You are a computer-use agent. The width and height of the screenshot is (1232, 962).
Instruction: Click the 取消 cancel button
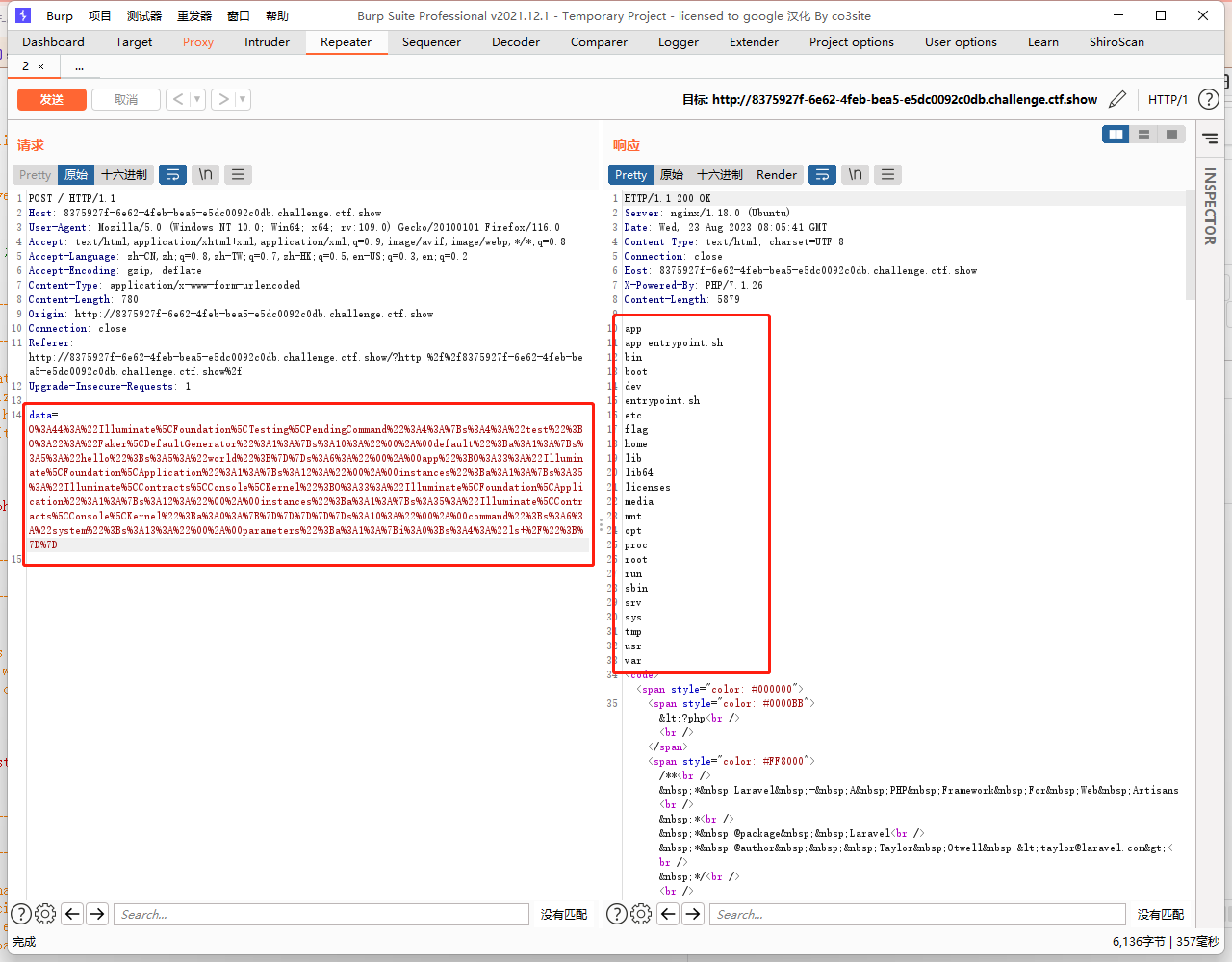(x=126, y=99)
